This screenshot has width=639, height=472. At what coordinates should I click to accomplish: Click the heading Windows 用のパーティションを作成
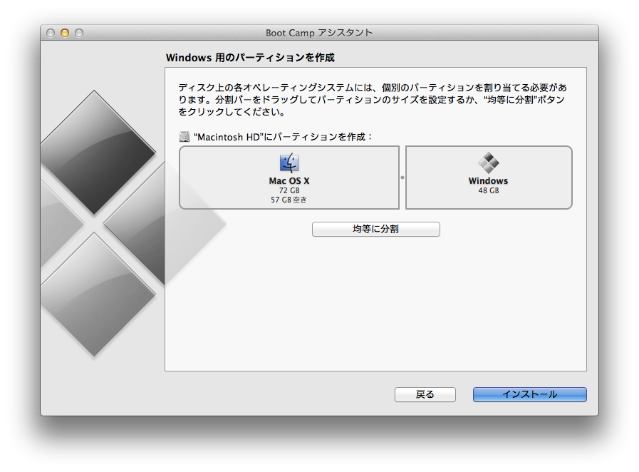250,58
